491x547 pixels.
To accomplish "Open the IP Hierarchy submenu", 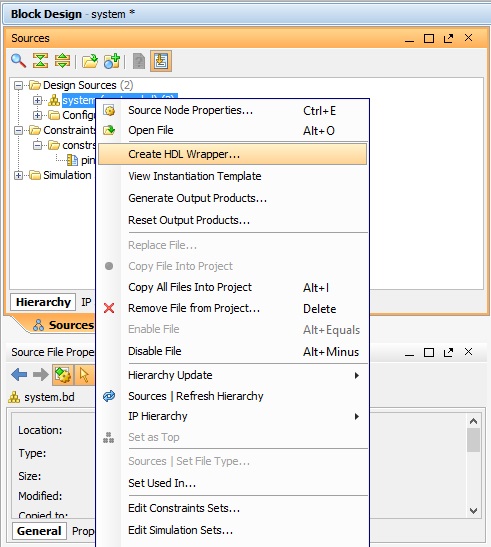I will tap(233, 416).
